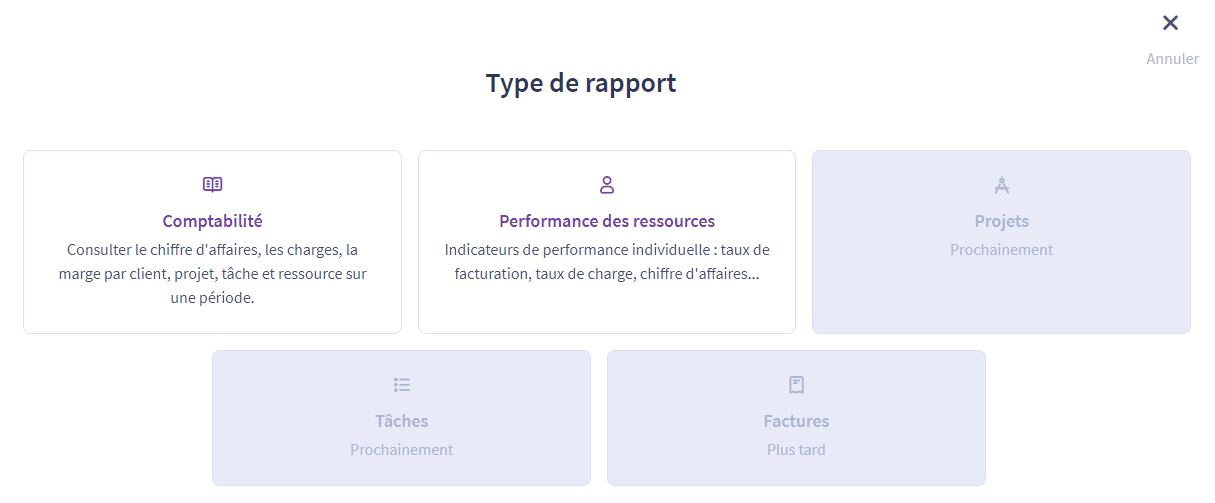Click the Type de rapport heading
1215x503 pixels.
pyautogui.click(x=581, y=83)
